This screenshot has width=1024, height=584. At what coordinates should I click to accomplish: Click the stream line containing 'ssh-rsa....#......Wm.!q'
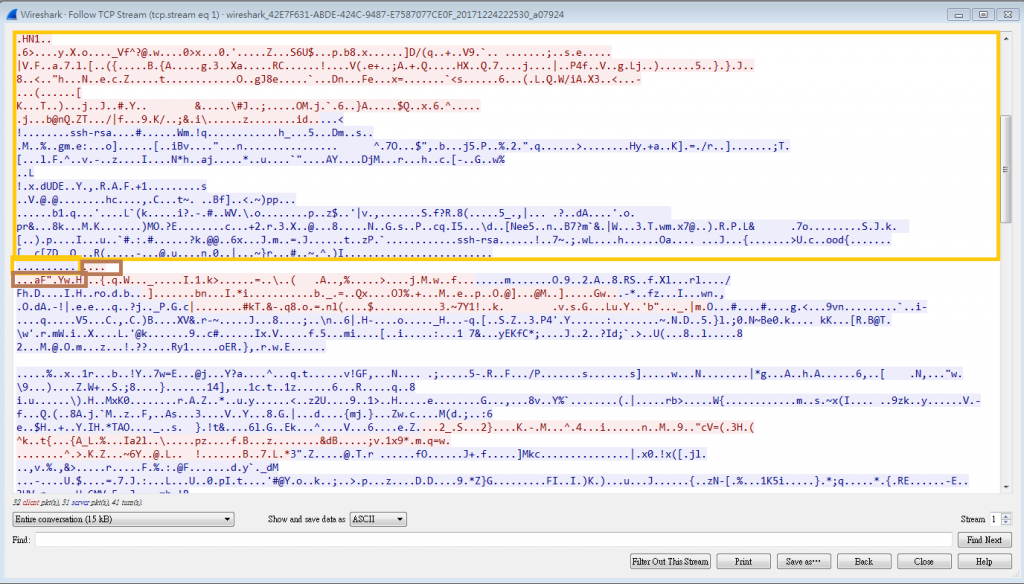(195, 133)
